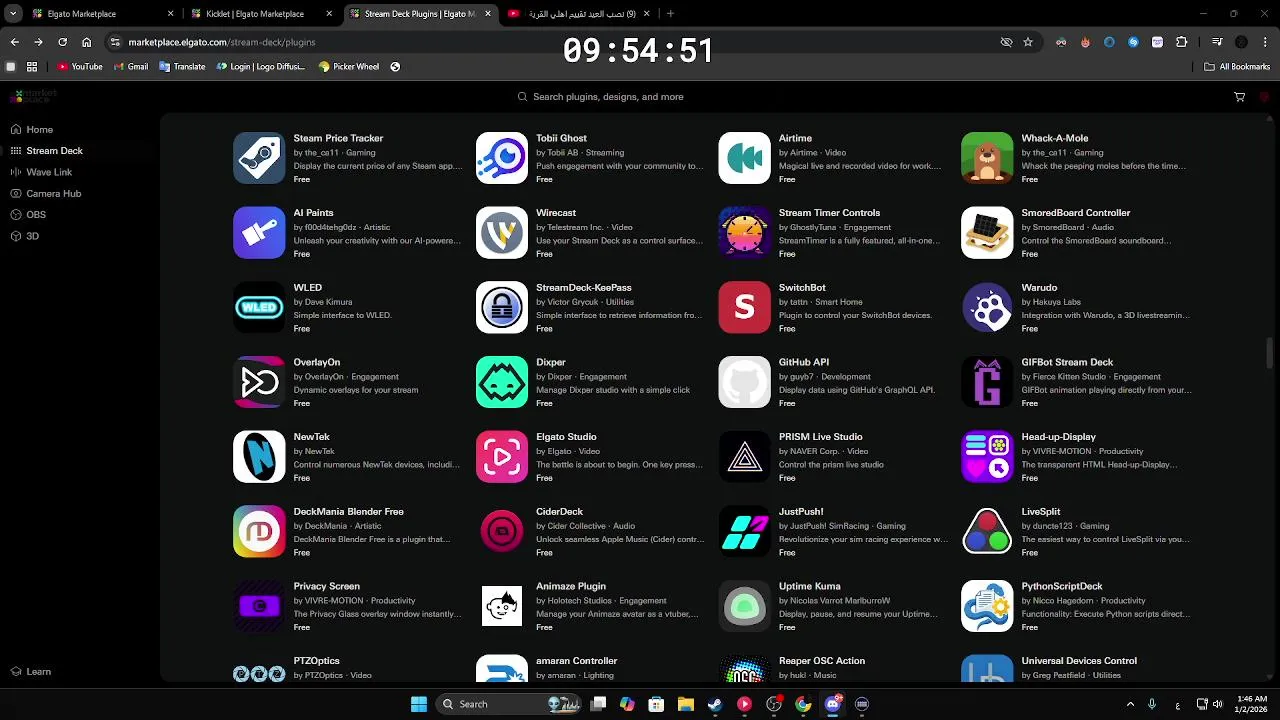Open the Picker Wheel bookmark
Viewport: 1280px width, 720px height.
348,67
